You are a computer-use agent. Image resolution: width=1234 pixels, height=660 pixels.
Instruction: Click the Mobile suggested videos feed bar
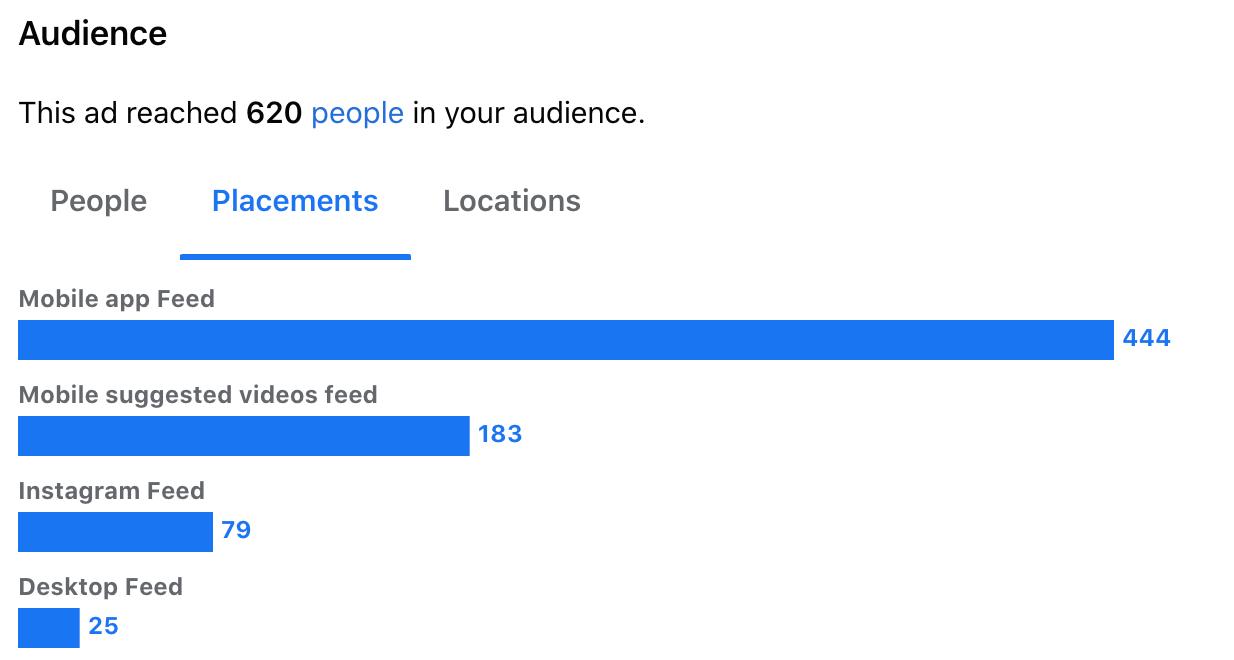tap(244, 436)
